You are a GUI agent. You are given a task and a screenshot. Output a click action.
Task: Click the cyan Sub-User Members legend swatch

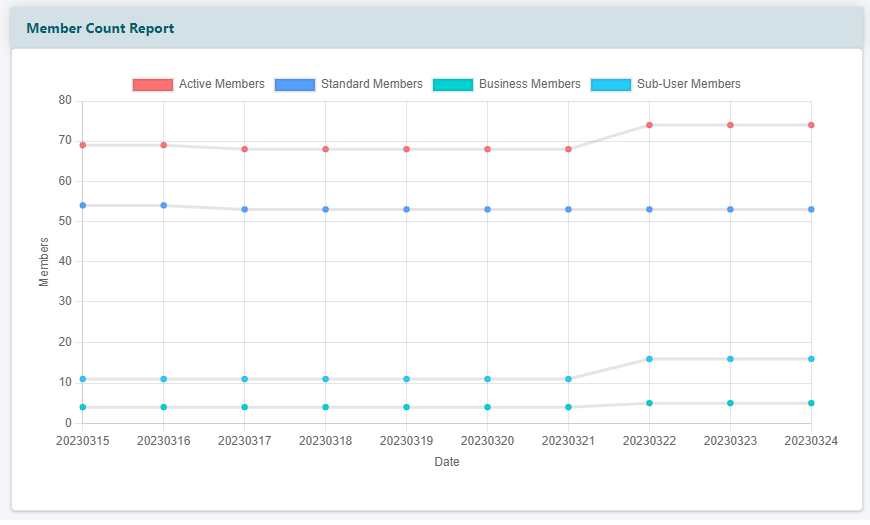coord(611,84)
